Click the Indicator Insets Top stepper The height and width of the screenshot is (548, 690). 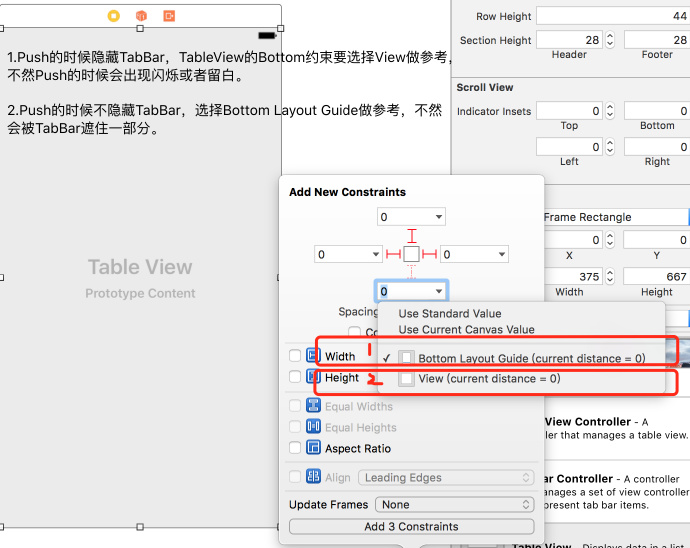610,110
